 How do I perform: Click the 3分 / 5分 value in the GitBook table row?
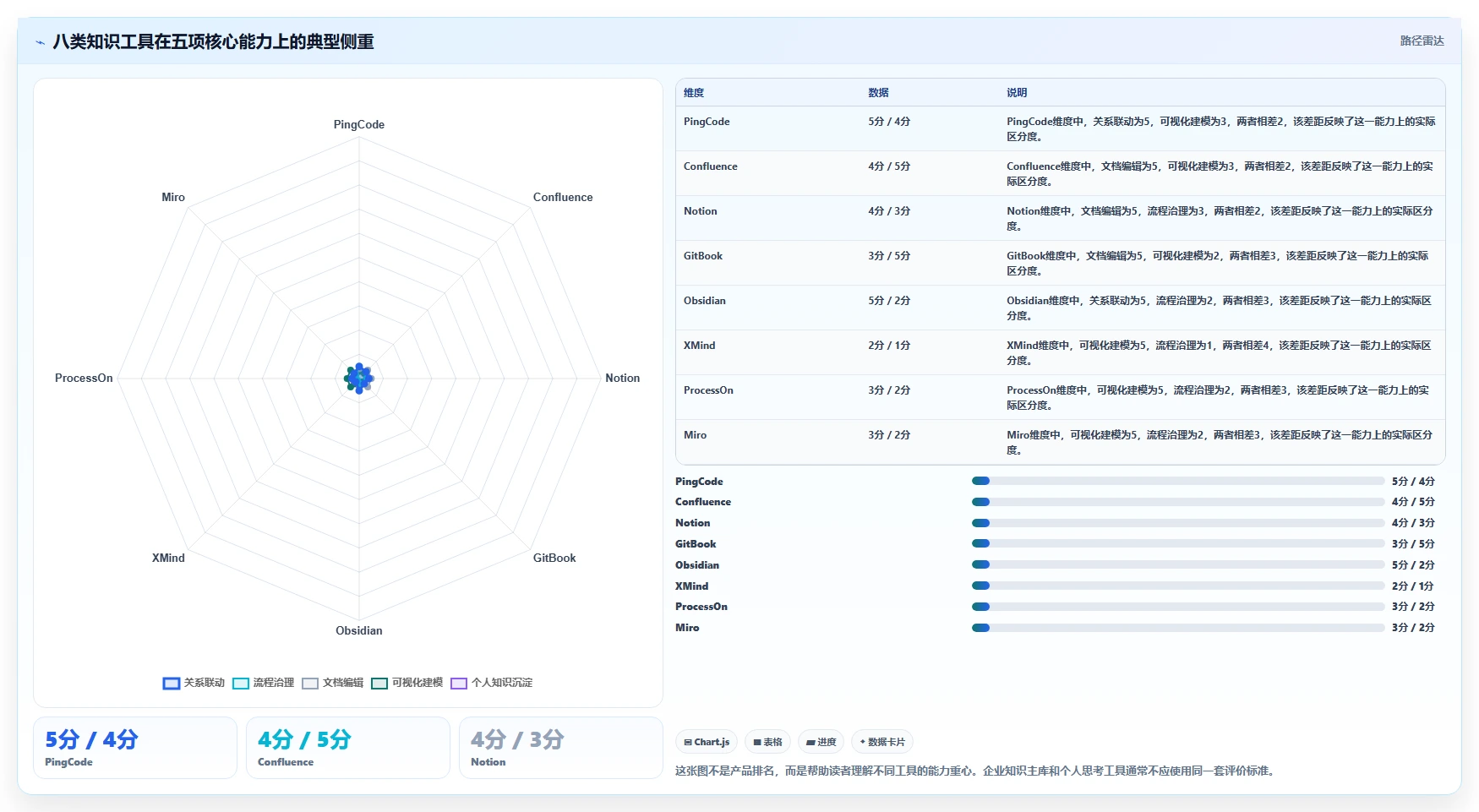coord(889,256)
